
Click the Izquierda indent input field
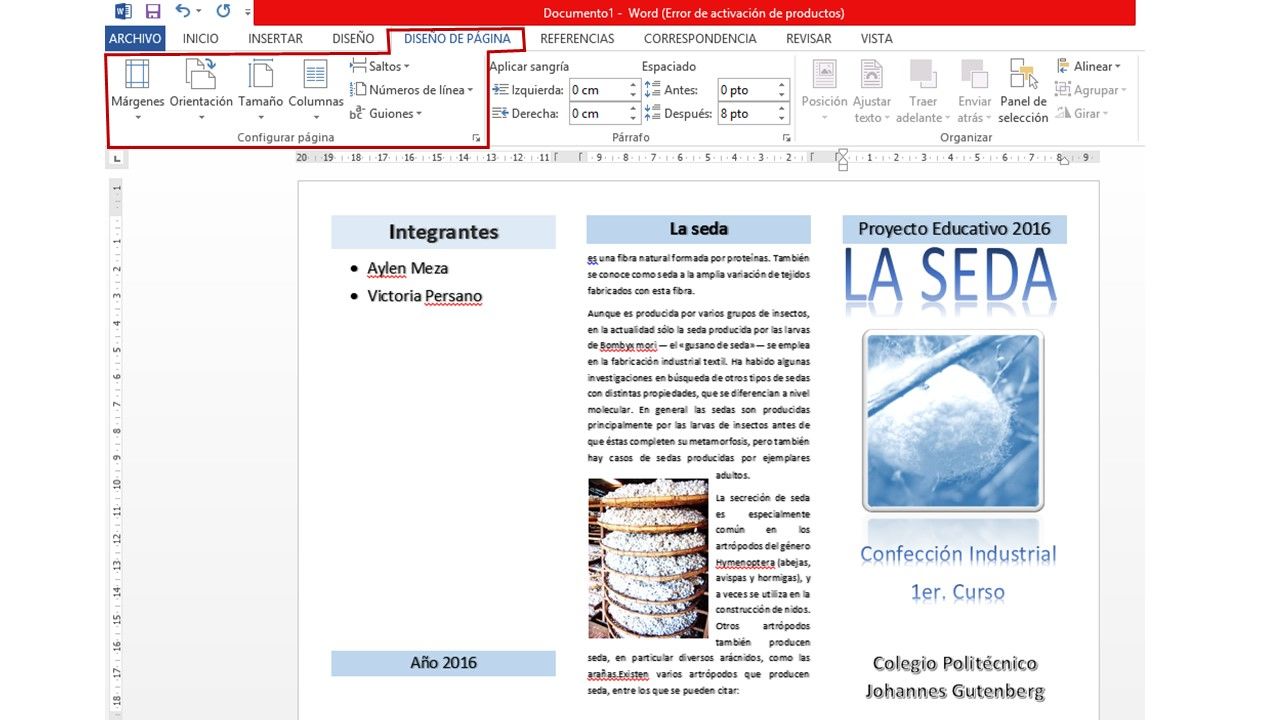coord(598,90)
